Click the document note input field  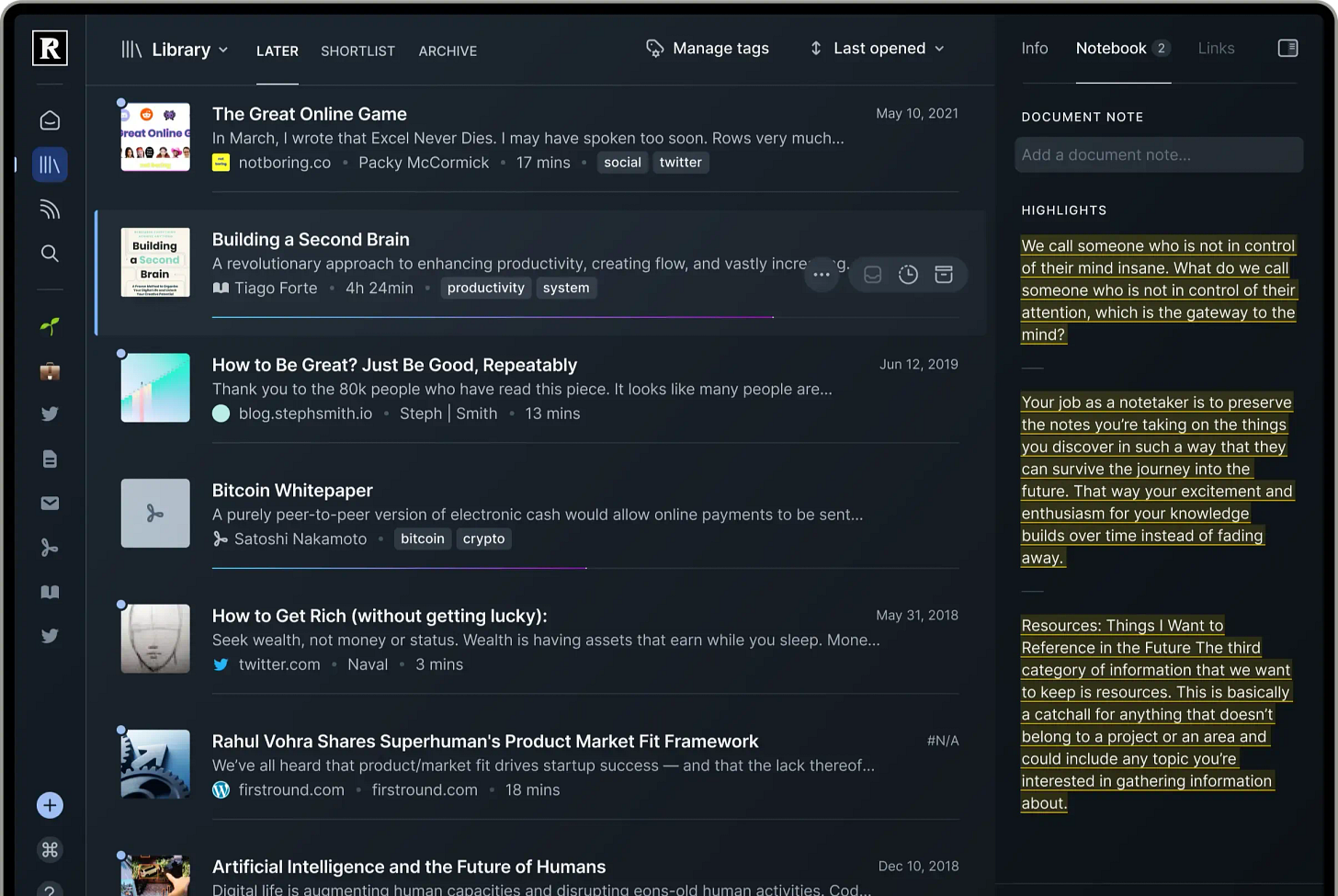click(x=1158, y=154)
